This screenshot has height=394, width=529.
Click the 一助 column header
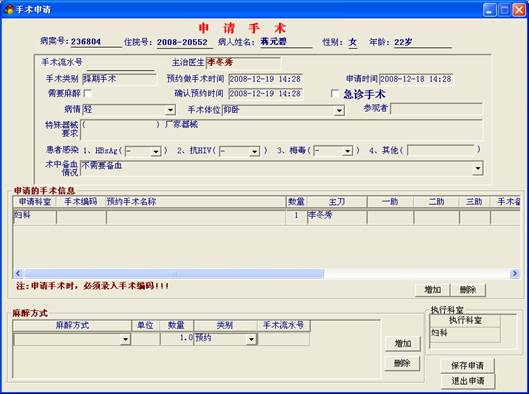tap(390, 202)
